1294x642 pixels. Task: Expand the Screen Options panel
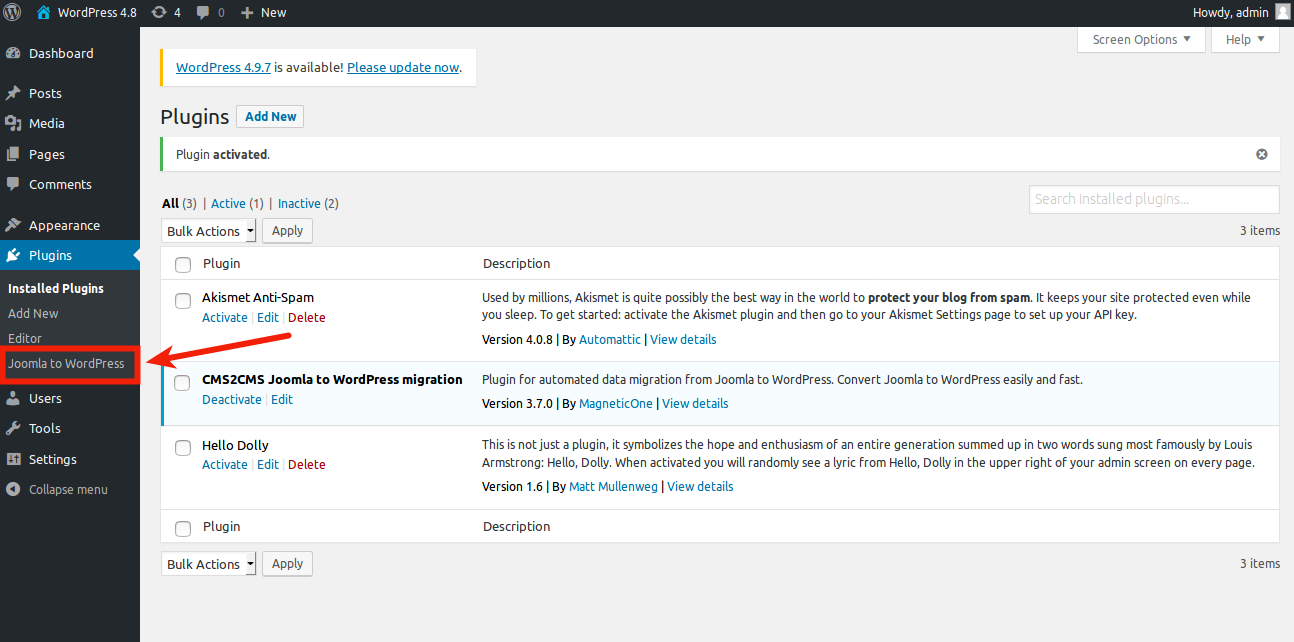(1141, 40)
